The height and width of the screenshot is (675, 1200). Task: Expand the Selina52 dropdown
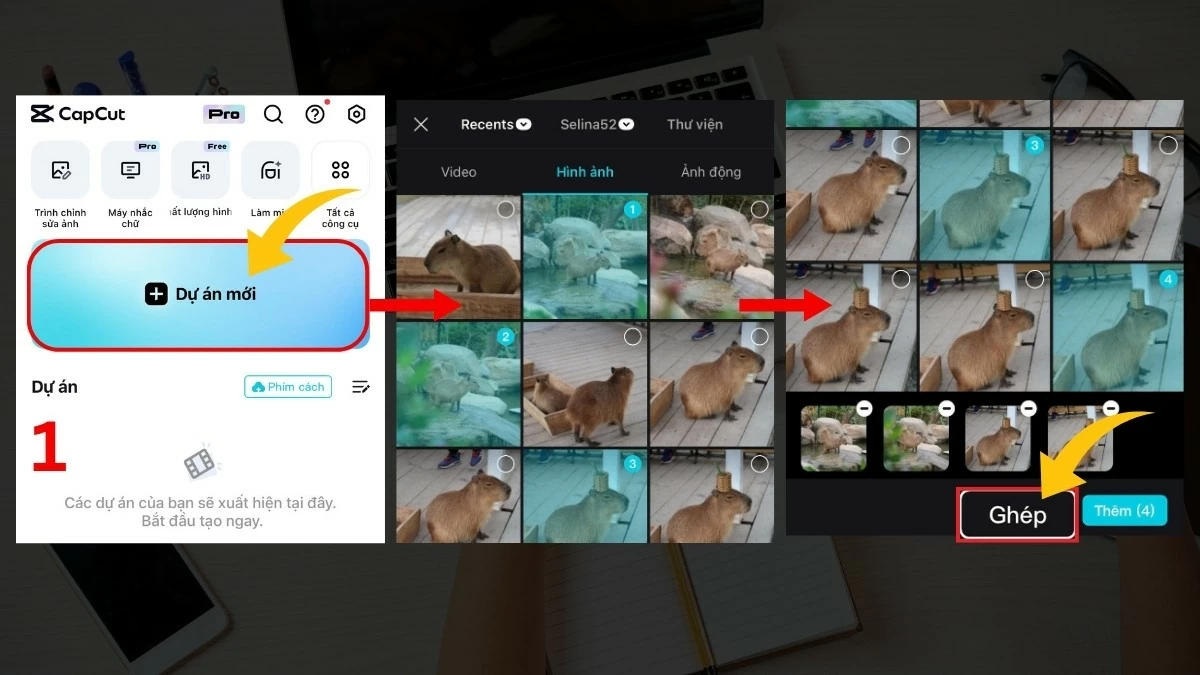pyautogui.click(x=597, y=125)
